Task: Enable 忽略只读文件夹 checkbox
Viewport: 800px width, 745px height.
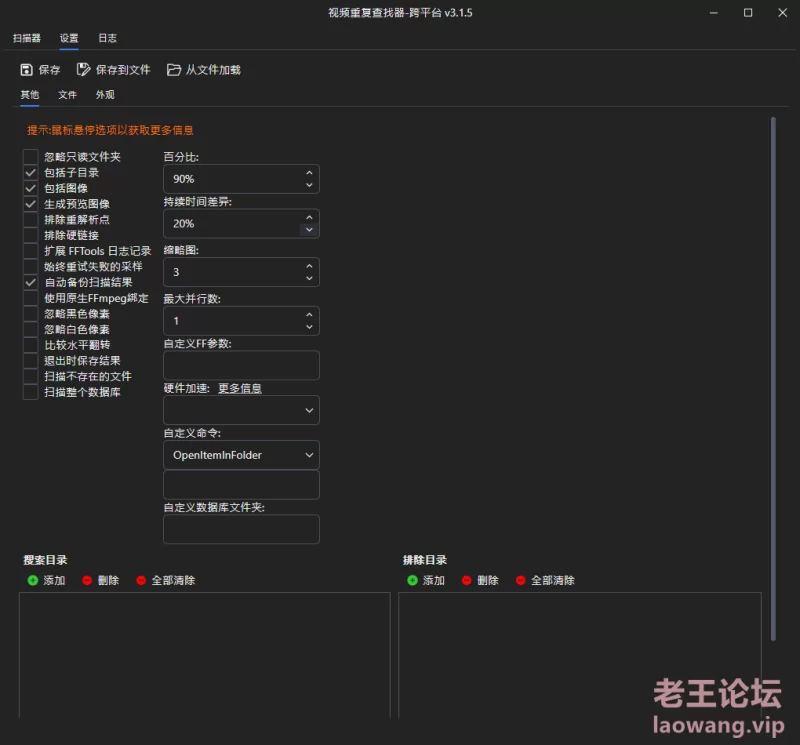Action: click(x=31, y=157)
